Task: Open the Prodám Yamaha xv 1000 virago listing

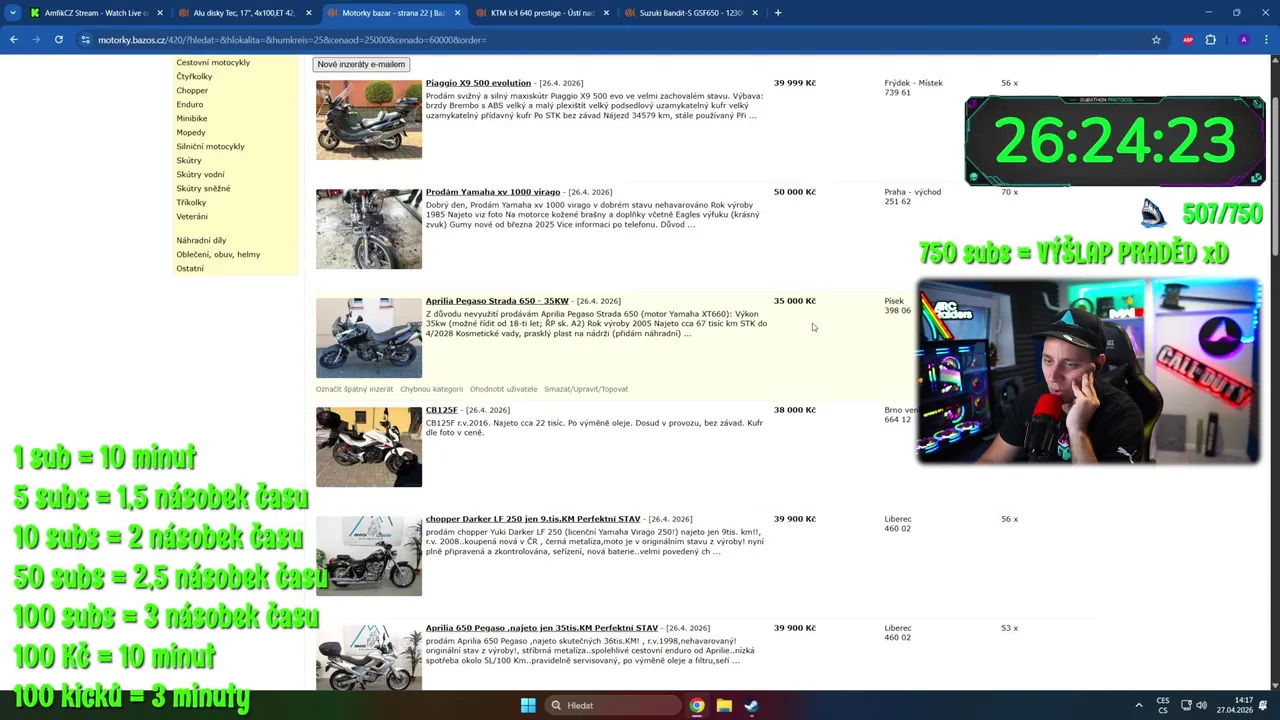Action: (493, 192)
